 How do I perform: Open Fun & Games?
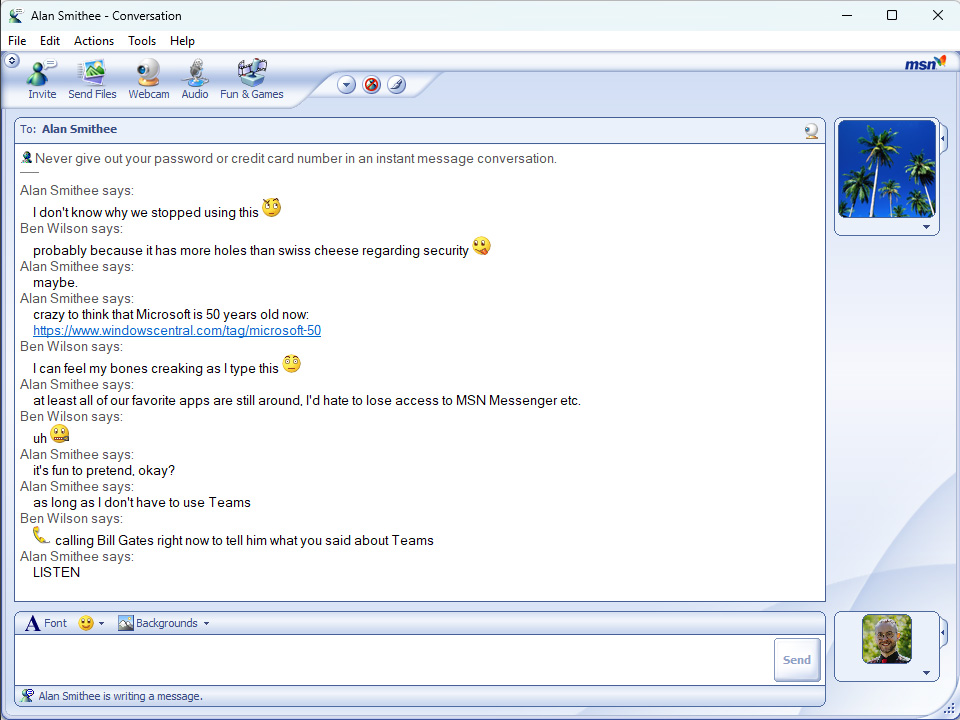(x=252, y=79)
